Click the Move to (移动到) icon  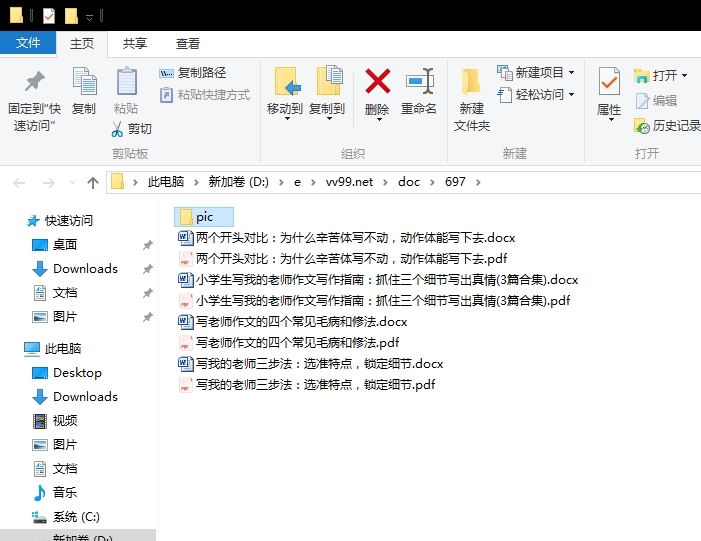[287, 81]
